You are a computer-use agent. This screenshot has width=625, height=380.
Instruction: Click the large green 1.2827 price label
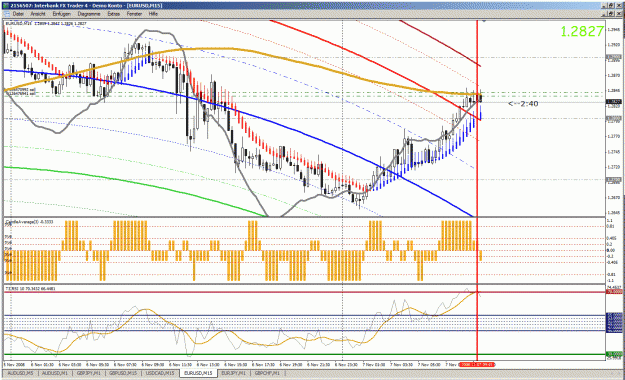pyautogui.click(x=582, y=32)
